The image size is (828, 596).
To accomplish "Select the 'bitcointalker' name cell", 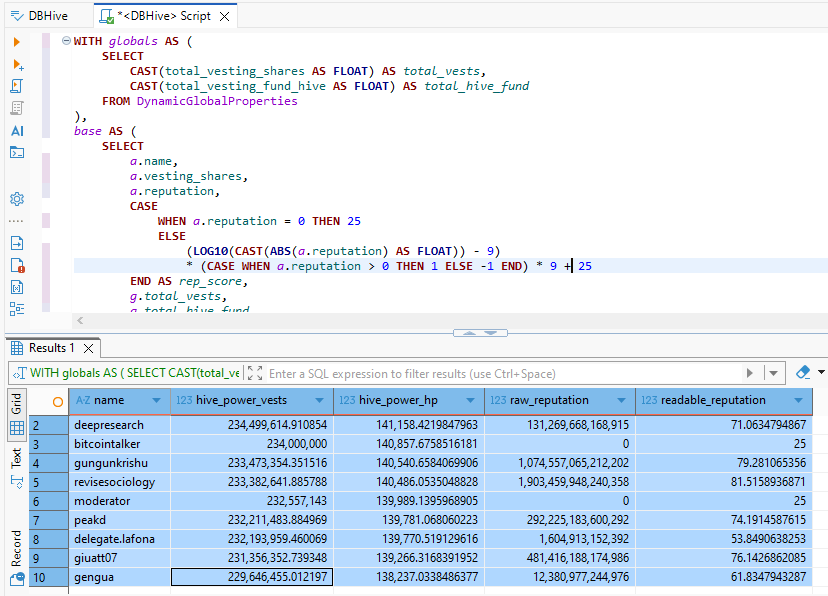I will tap(120, 444).
